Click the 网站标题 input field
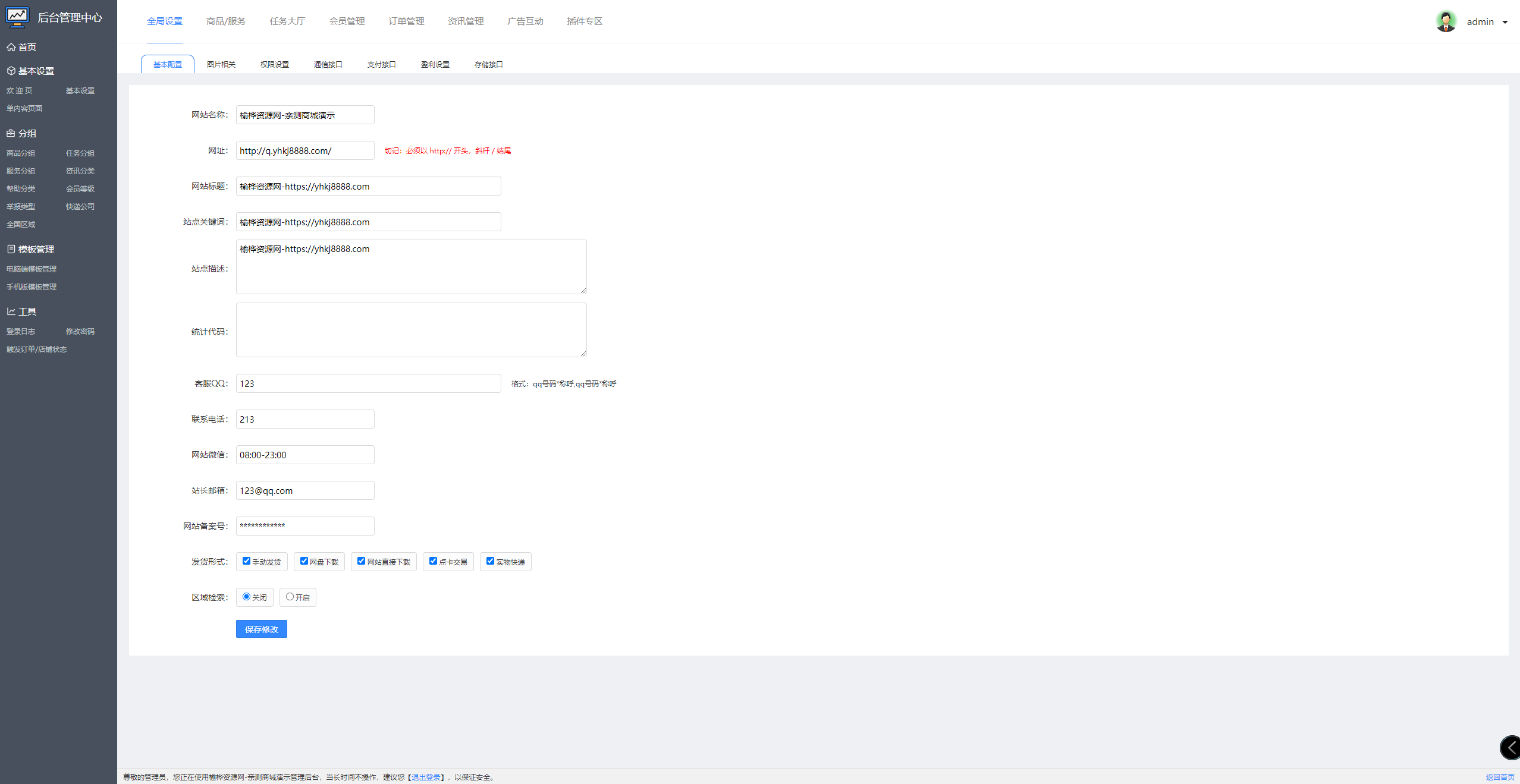The width and height of the screenshot is (1520, 784). (369, 186)
